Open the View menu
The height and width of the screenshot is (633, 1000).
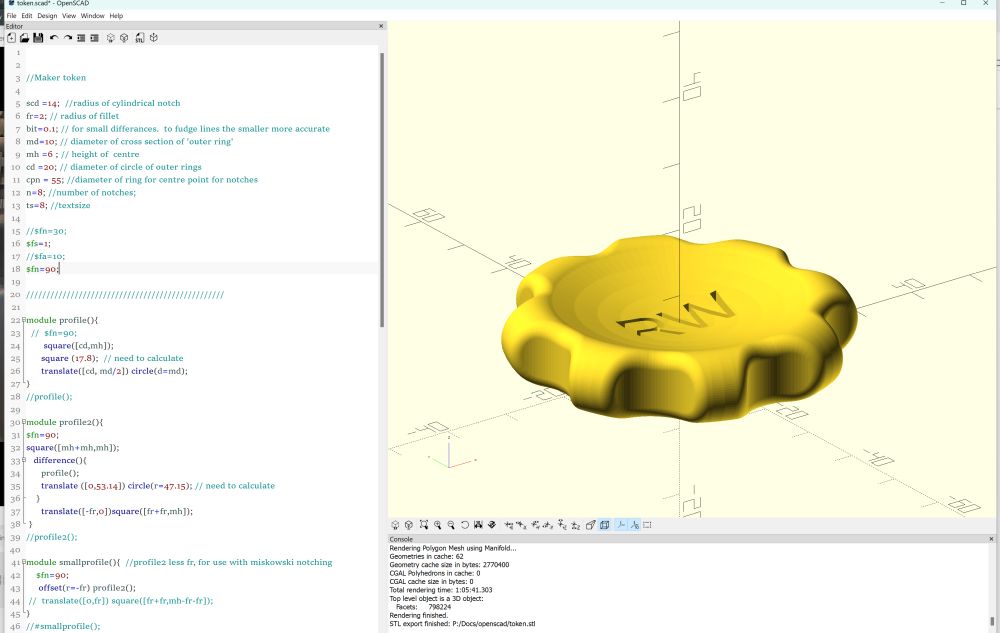(x=69, y=16)
